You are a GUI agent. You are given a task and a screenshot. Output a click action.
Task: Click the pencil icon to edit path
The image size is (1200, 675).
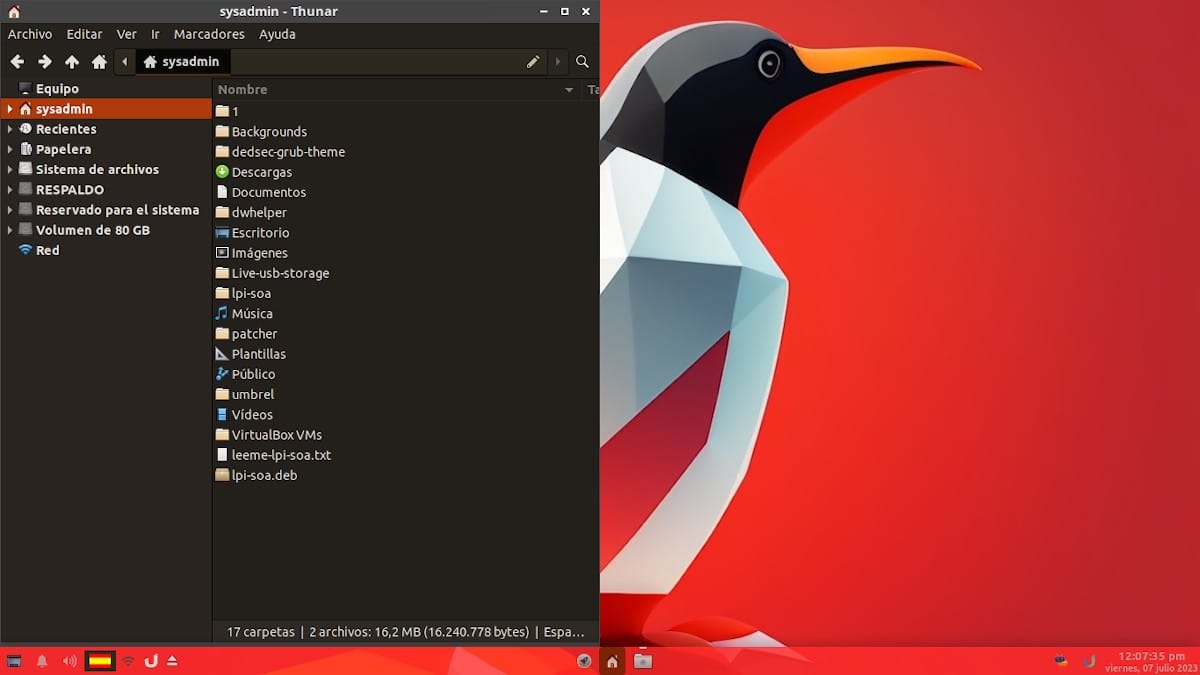533,62
